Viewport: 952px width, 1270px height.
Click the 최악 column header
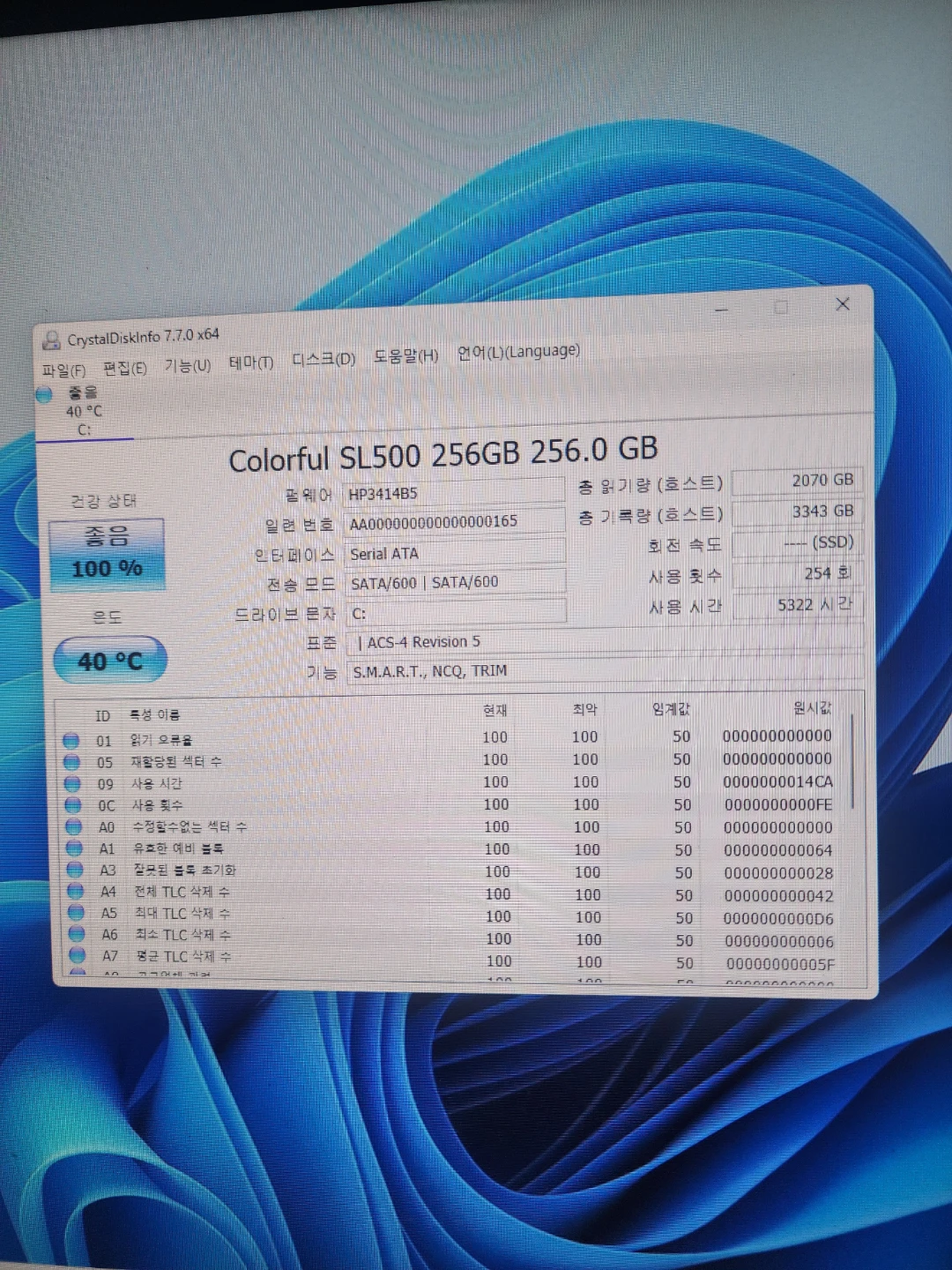coord(584,709)
